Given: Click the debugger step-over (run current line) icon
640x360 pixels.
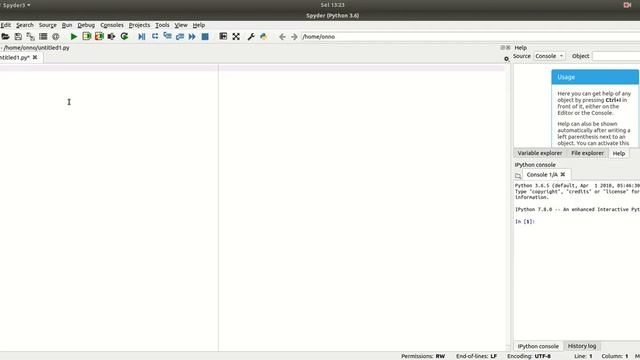Looking at the screenshot, I should [155, 37].
